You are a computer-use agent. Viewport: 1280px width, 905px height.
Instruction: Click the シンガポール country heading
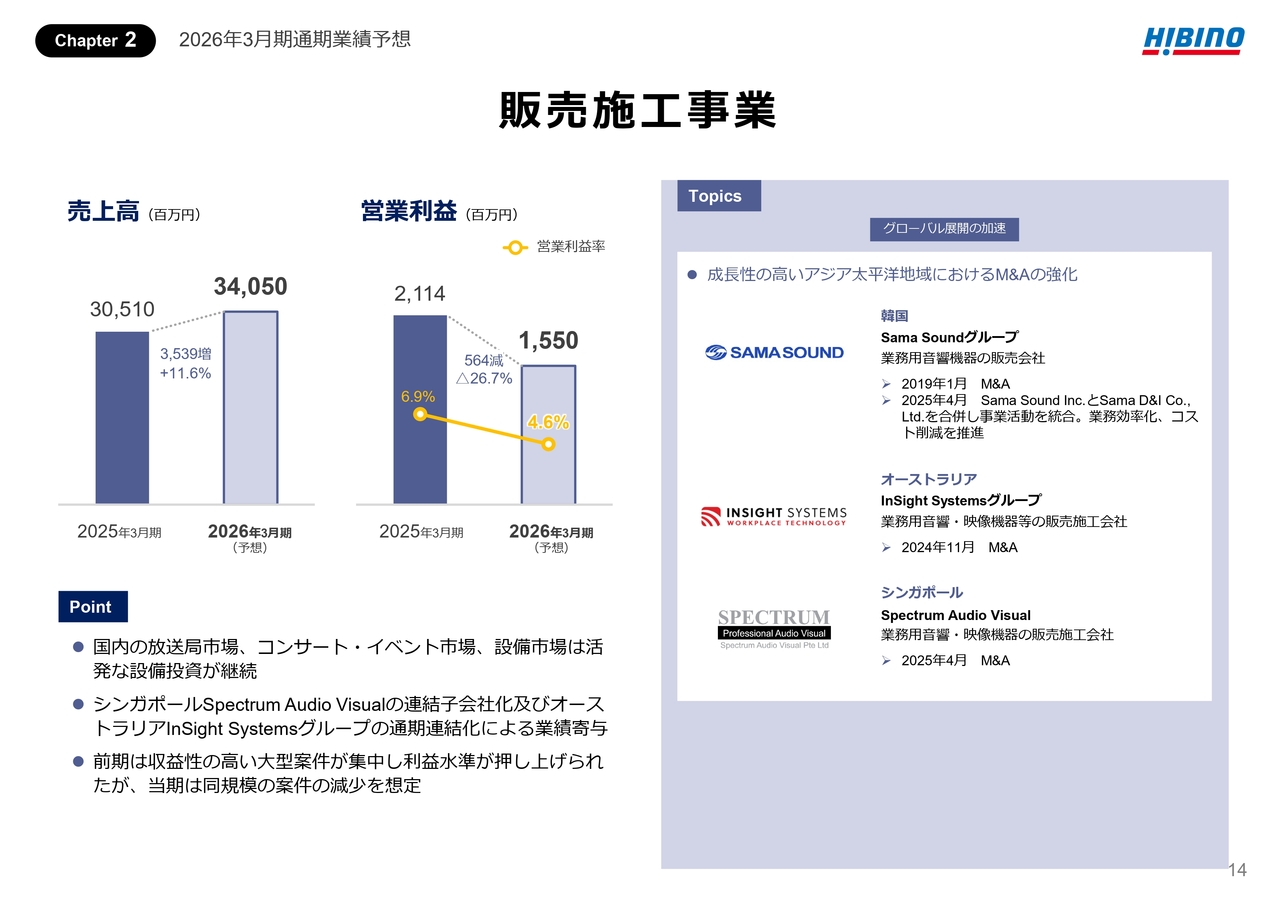tap(921, 592)
